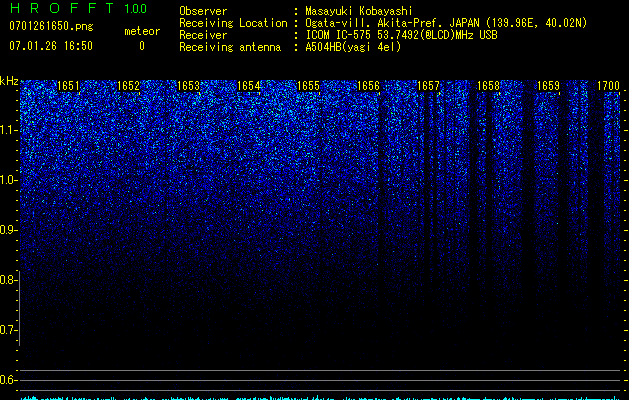The image size is (629, 400).
Task: Click the Observer label
Action: click(203, 11)
